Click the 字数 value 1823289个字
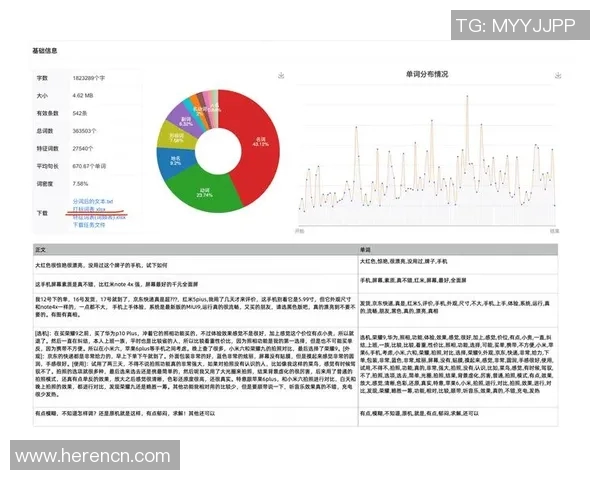The image size is (600, 480). click(x=89, y=77)
